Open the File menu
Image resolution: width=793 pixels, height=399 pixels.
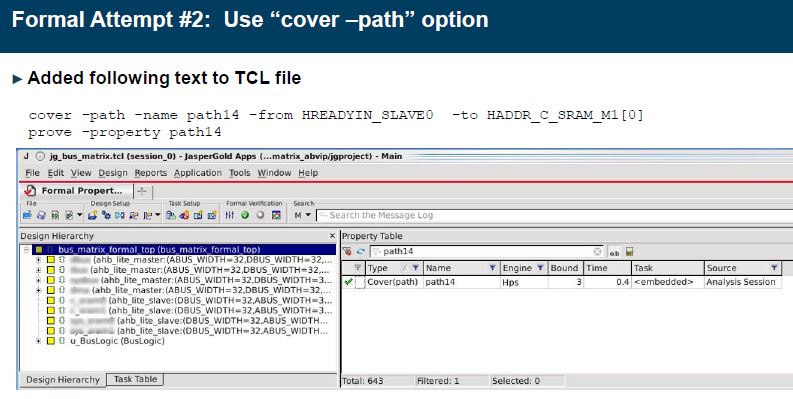pyautogui.click(x=32, y=173)
